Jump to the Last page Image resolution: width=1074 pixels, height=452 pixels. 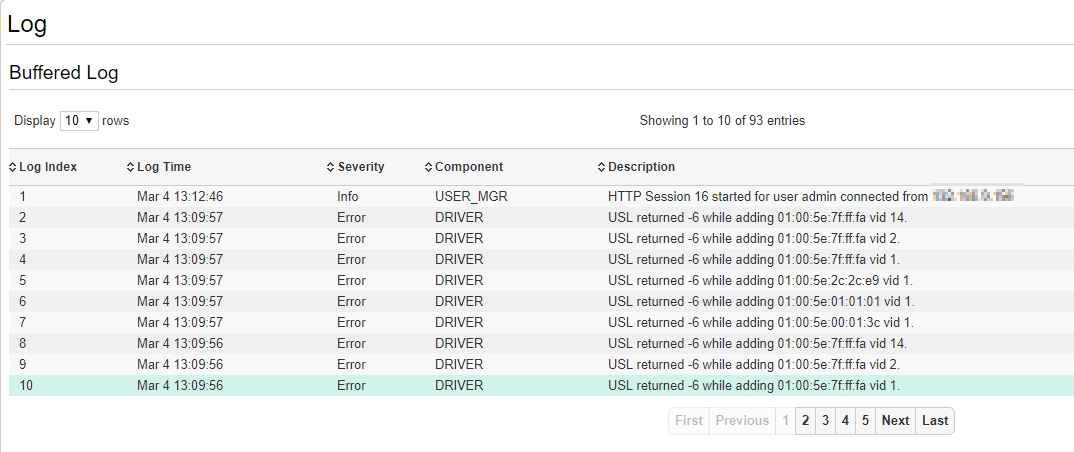coord(935,421)
